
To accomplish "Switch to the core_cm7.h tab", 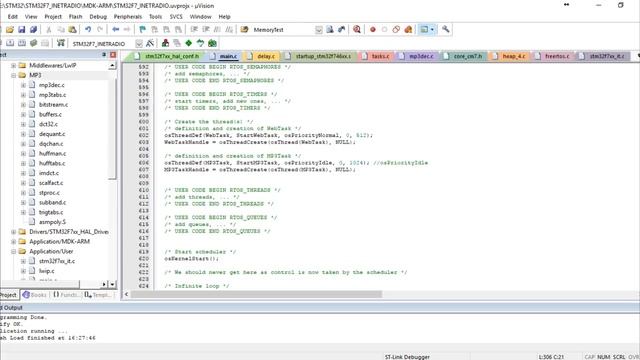I will [x=464, y=56].
